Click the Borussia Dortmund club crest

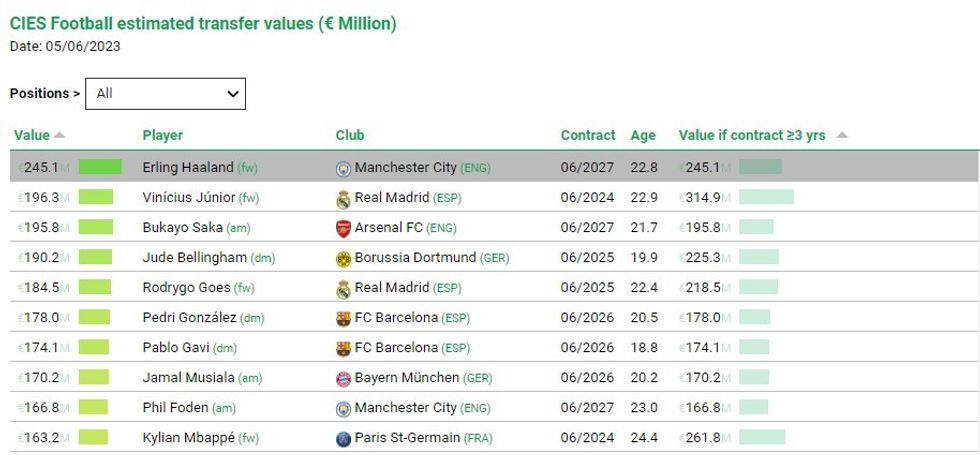pos(344,258)
